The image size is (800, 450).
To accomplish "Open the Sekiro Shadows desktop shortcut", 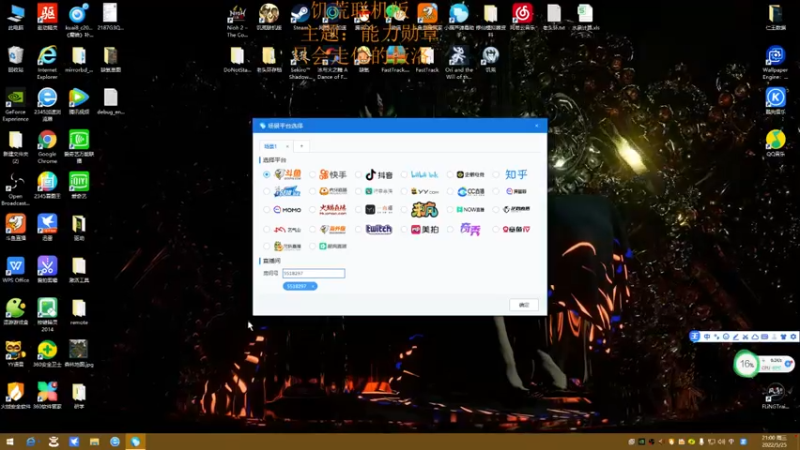I will point(300,62).
